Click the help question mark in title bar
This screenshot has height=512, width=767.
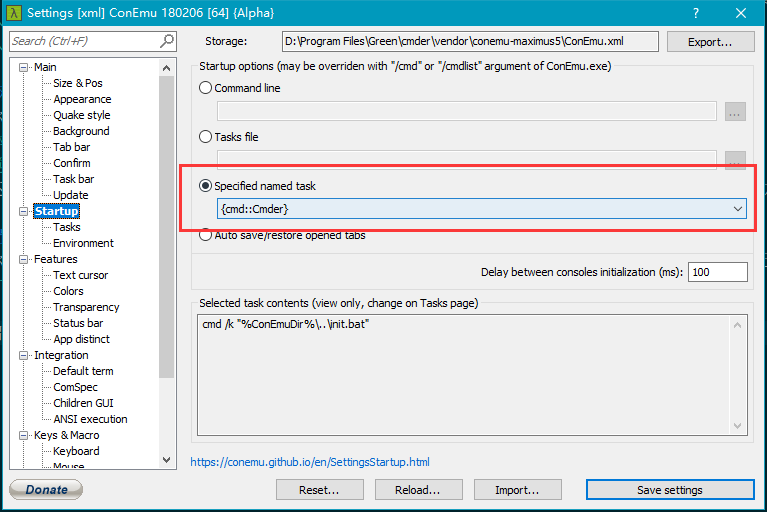coord(696,13)
